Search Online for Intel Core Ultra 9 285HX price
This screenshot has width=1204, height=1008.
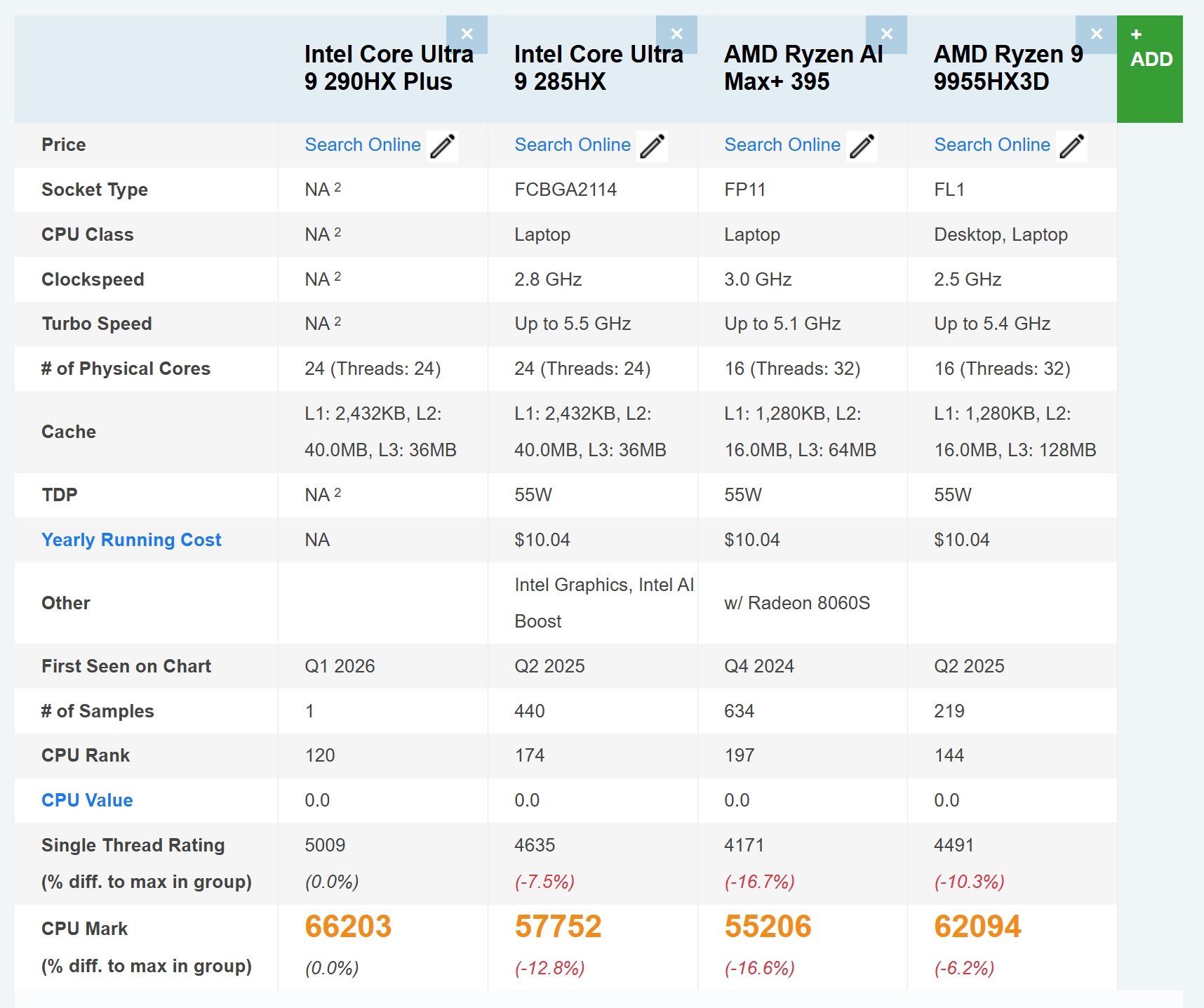point(573,145)
